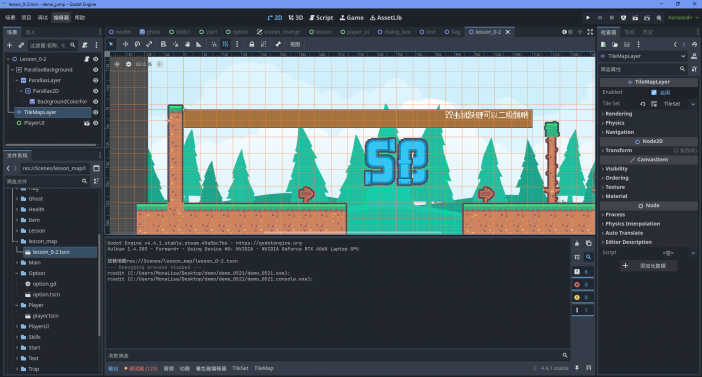The height and width of the screenshot is (377, 702).
Task: Copy the output log selection
Action: click(589, 243)
